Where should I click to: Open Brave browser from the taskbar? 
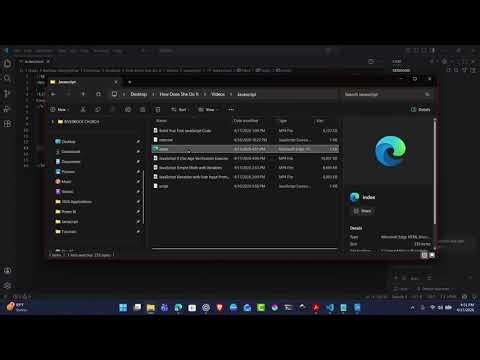tap(220, 307)
